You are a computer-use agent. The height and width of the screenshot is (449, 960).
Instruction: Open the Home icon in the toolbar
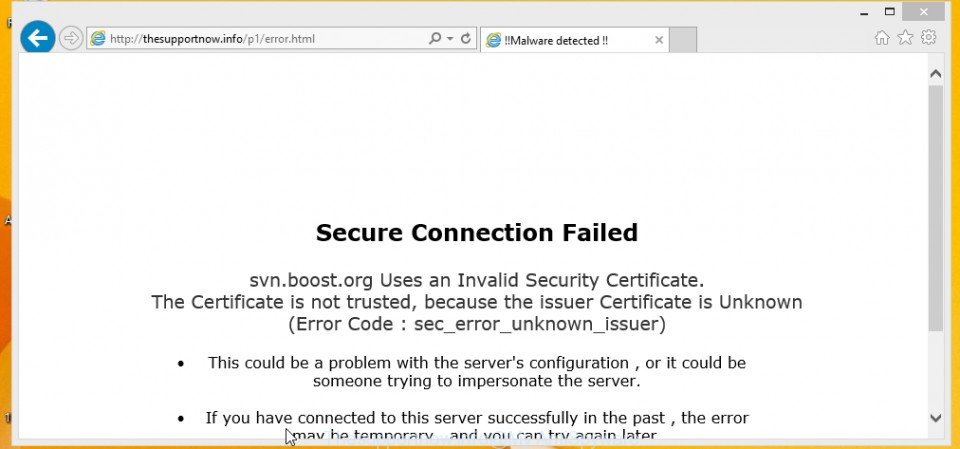pos(882,38)
